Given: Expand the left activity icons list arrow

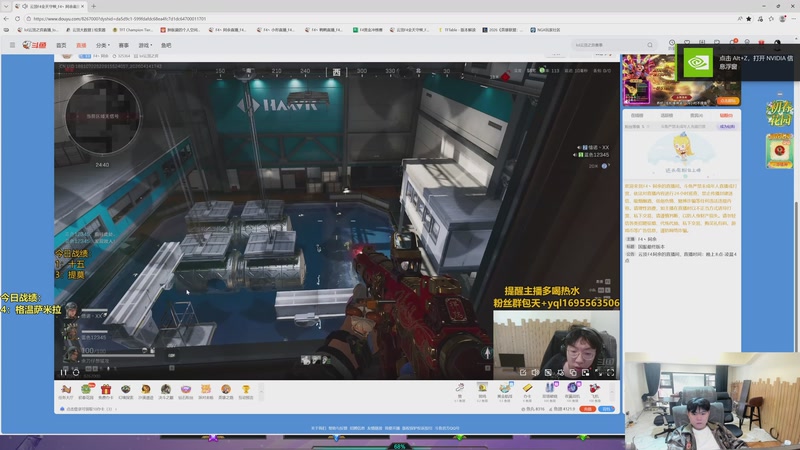Looking at the screenshot, I should [x=261, y=391].
